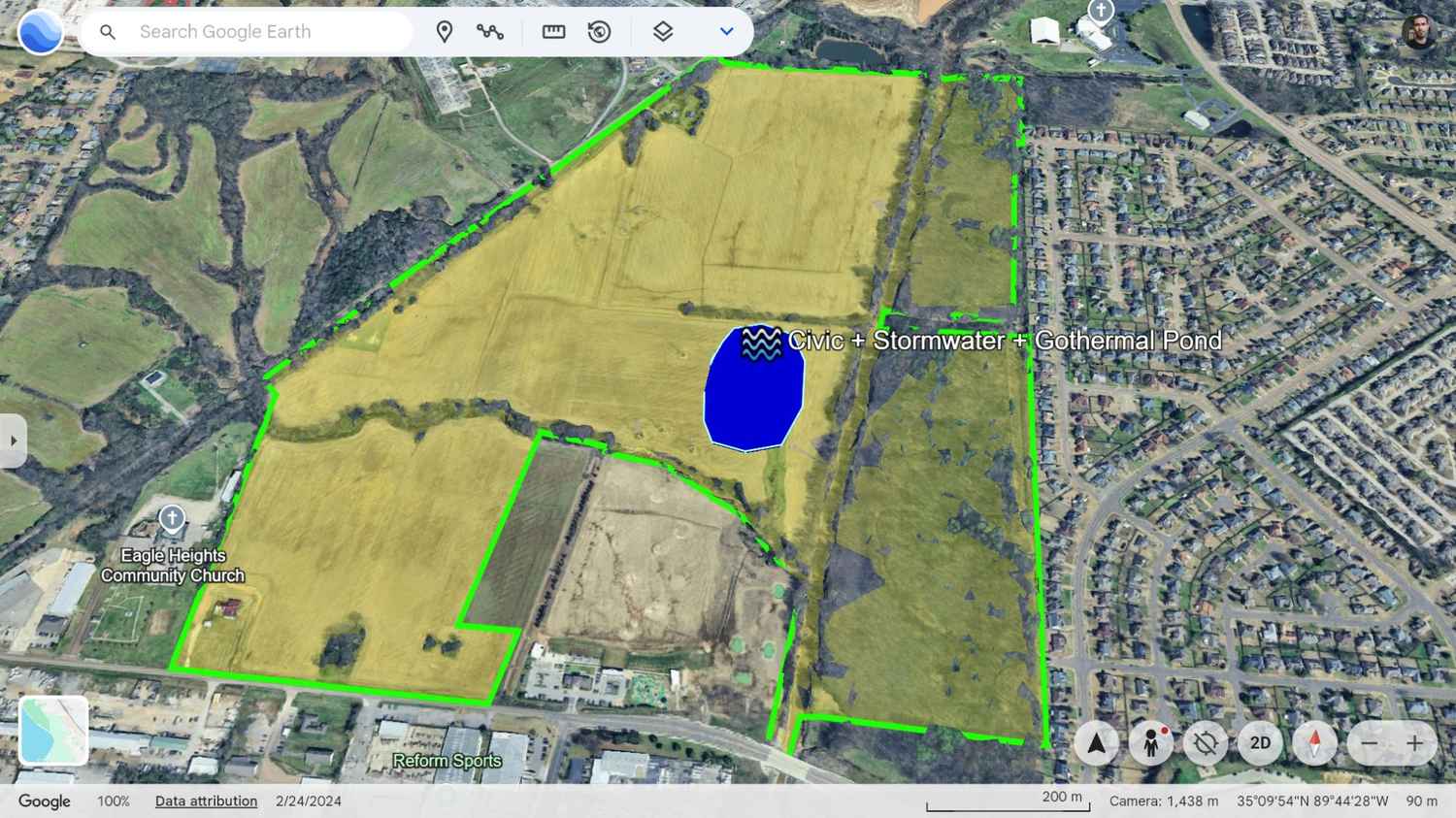Screen dimensions: 1456x818
Task: Click the Reform Sports place label
Action: (x=447, y=761)
